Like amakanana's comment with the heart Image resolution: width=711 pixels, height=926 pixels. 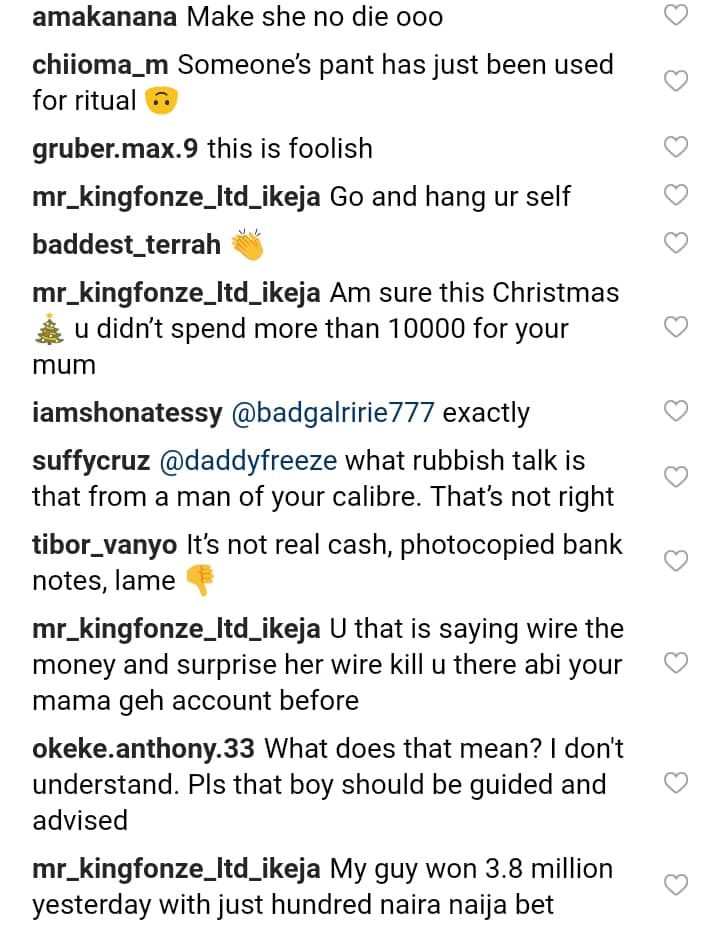coord(677,15)
